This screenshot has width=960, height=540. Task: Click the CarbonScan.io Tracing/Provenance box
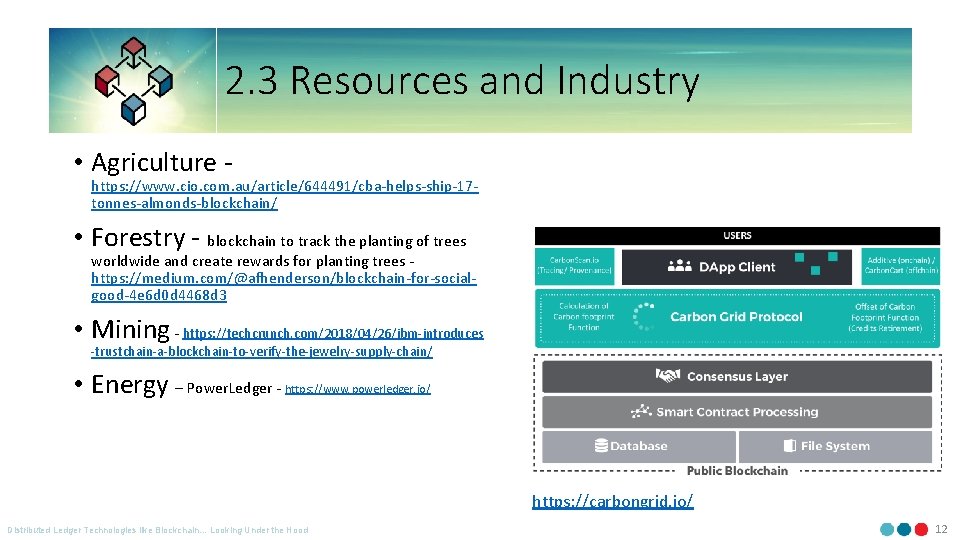(574, 266)
